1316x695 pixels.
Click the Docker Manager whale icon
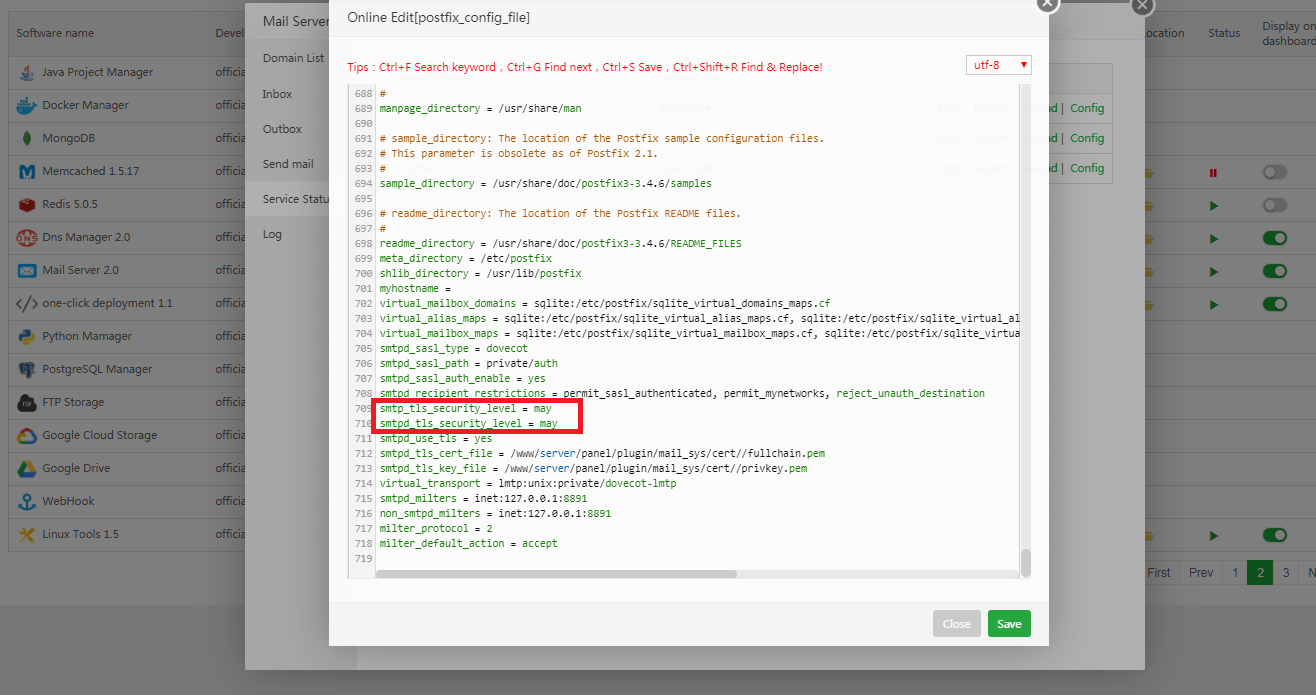point(26,105)
